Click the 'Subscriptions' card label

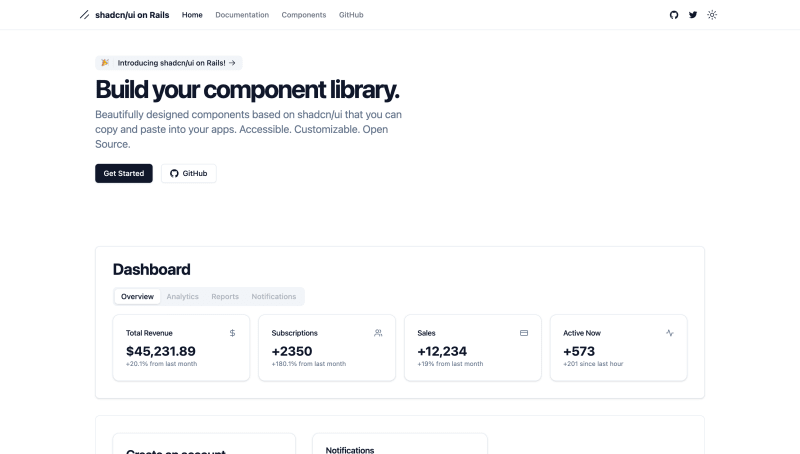pos(294,333)
